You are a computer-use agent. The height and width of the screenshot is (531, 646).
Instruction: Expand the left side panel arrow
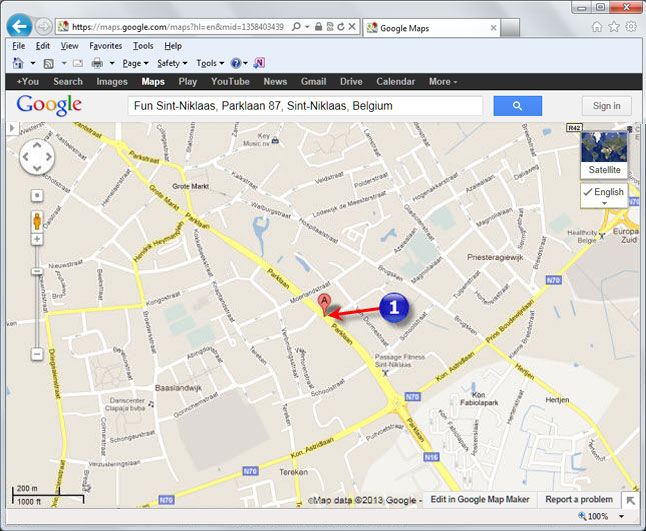[x=12, y=128]
